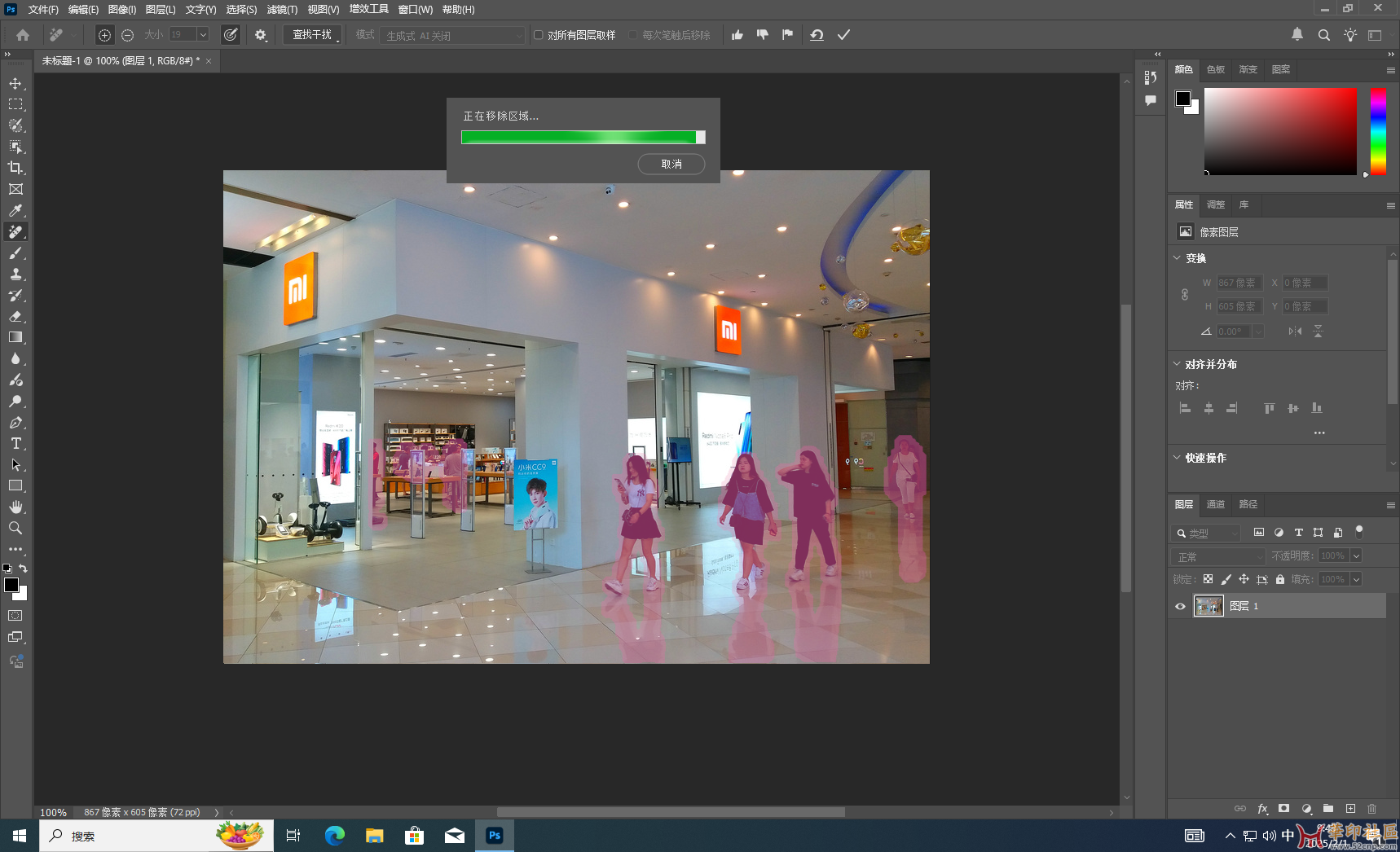
Task: Click the foreground color swatch in Color panel
Action: coord(1183,99)
